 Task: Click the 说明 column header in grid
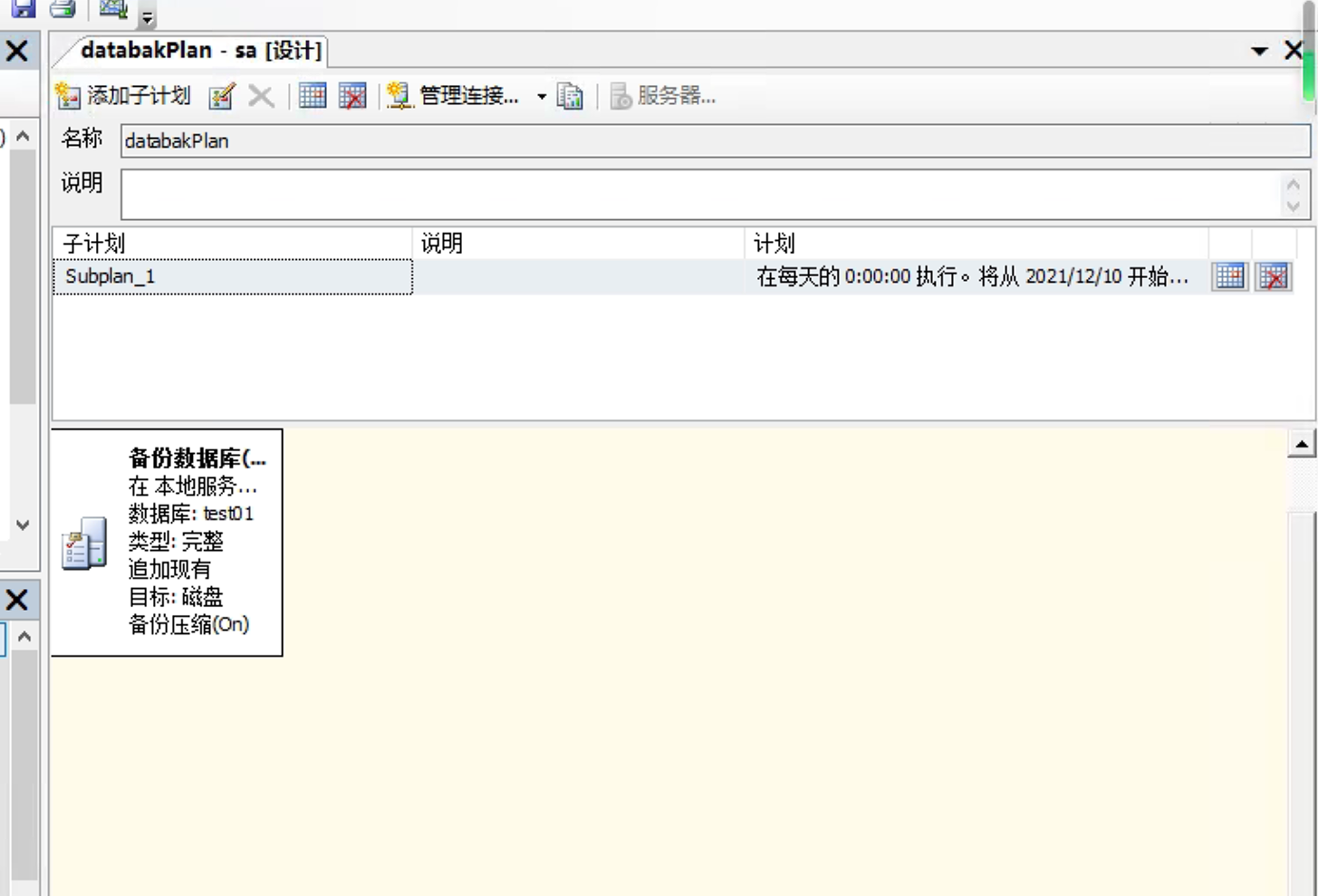[579, 243]
